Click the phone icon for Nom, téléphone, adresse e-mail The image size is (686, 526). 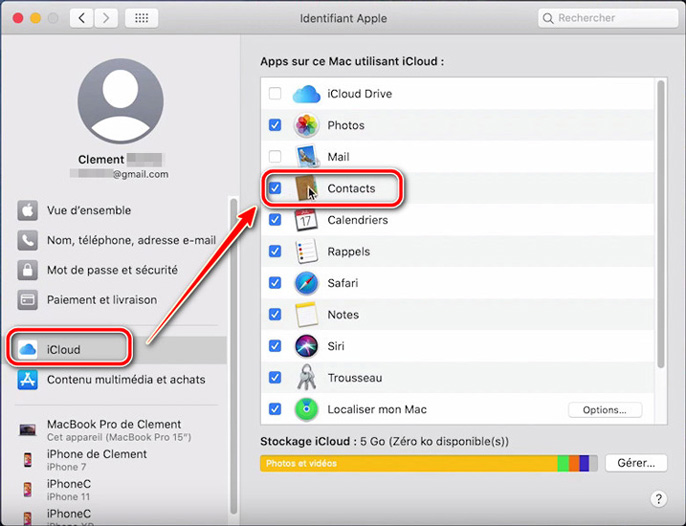[x=28, y=240]
